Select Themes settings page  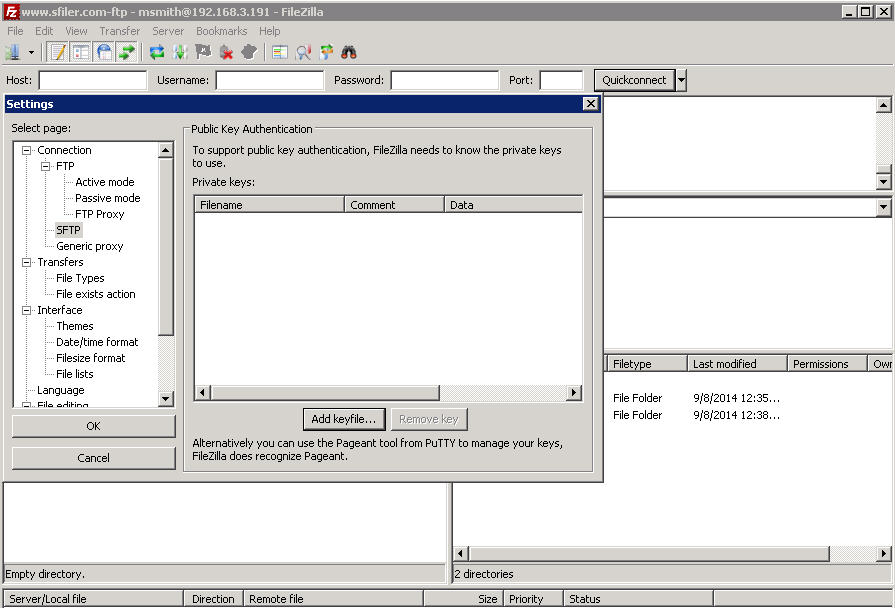(x=75, y=326)
